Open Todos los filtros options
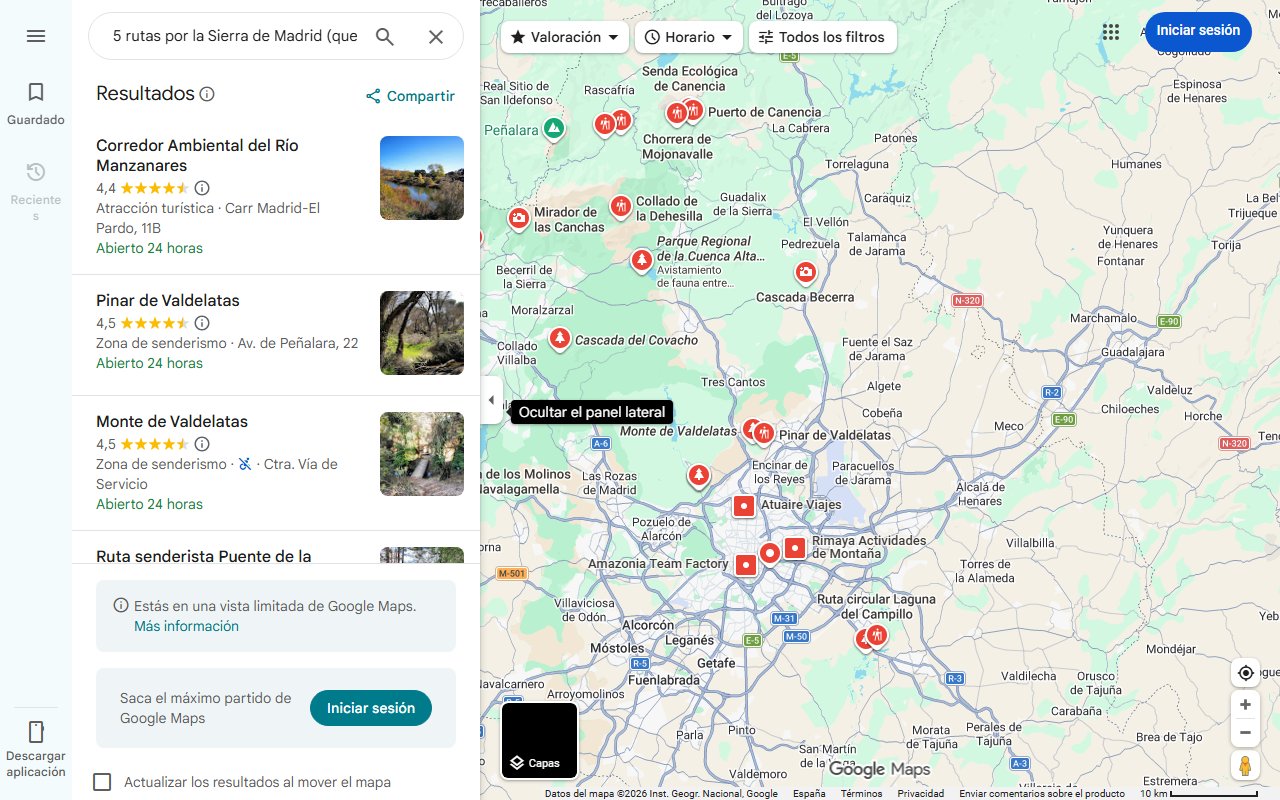This screenshot has height=800, width=1280. (822, 37)
